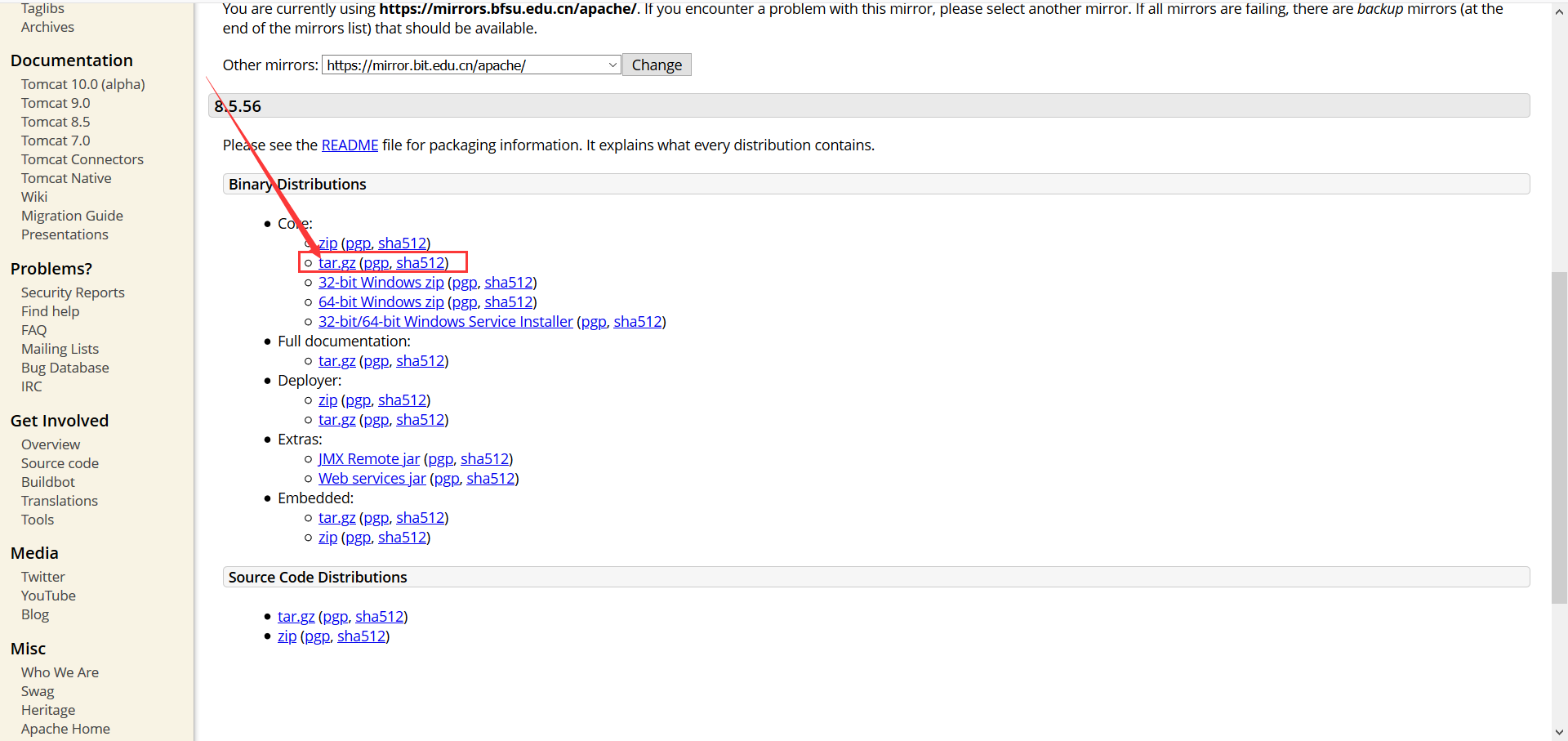Open the README file link
Image resolution: width=1568 pixels, height=741 pixels.
tap(350, 145)
